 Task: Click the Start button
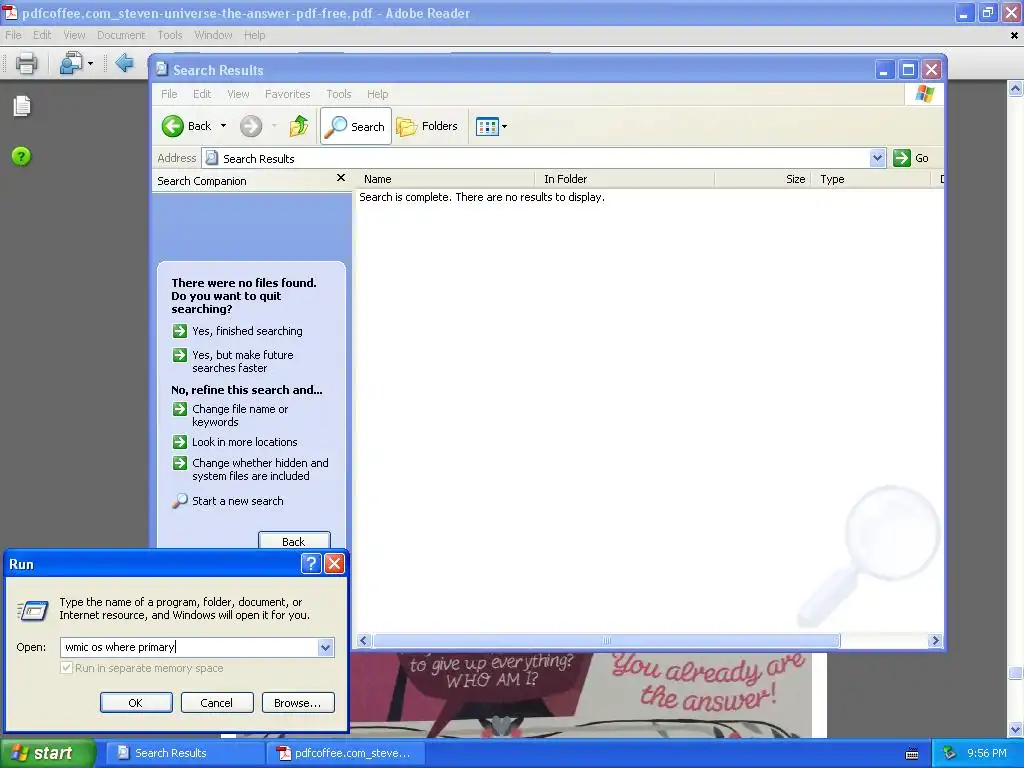click(47, 754)
